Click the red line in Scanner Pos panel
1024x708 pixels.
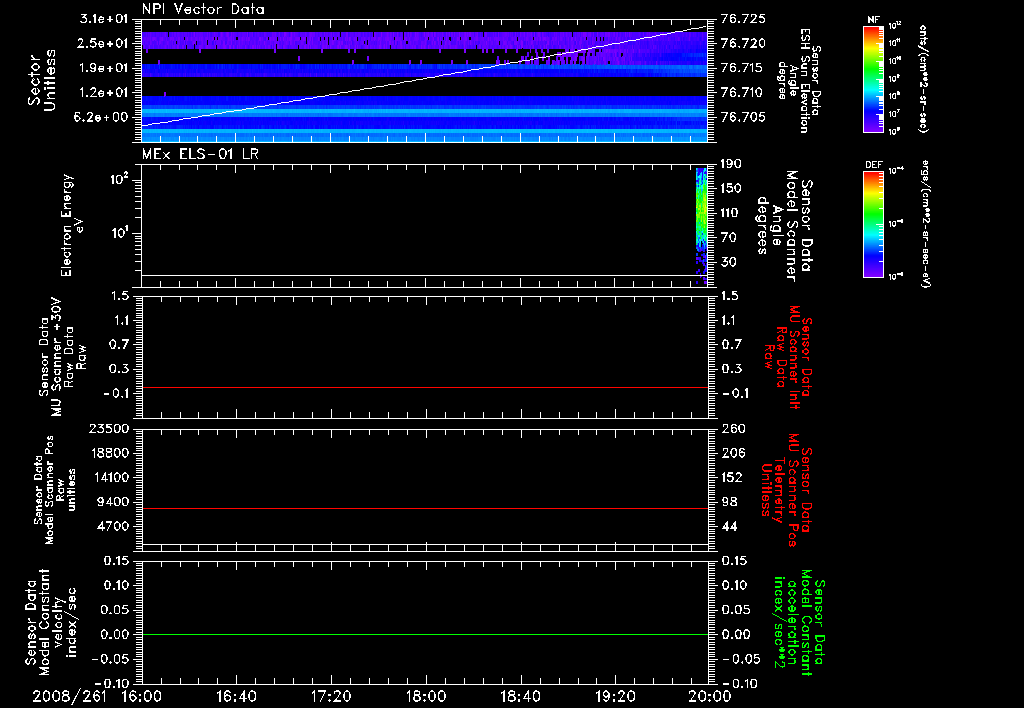click(424, 508)
